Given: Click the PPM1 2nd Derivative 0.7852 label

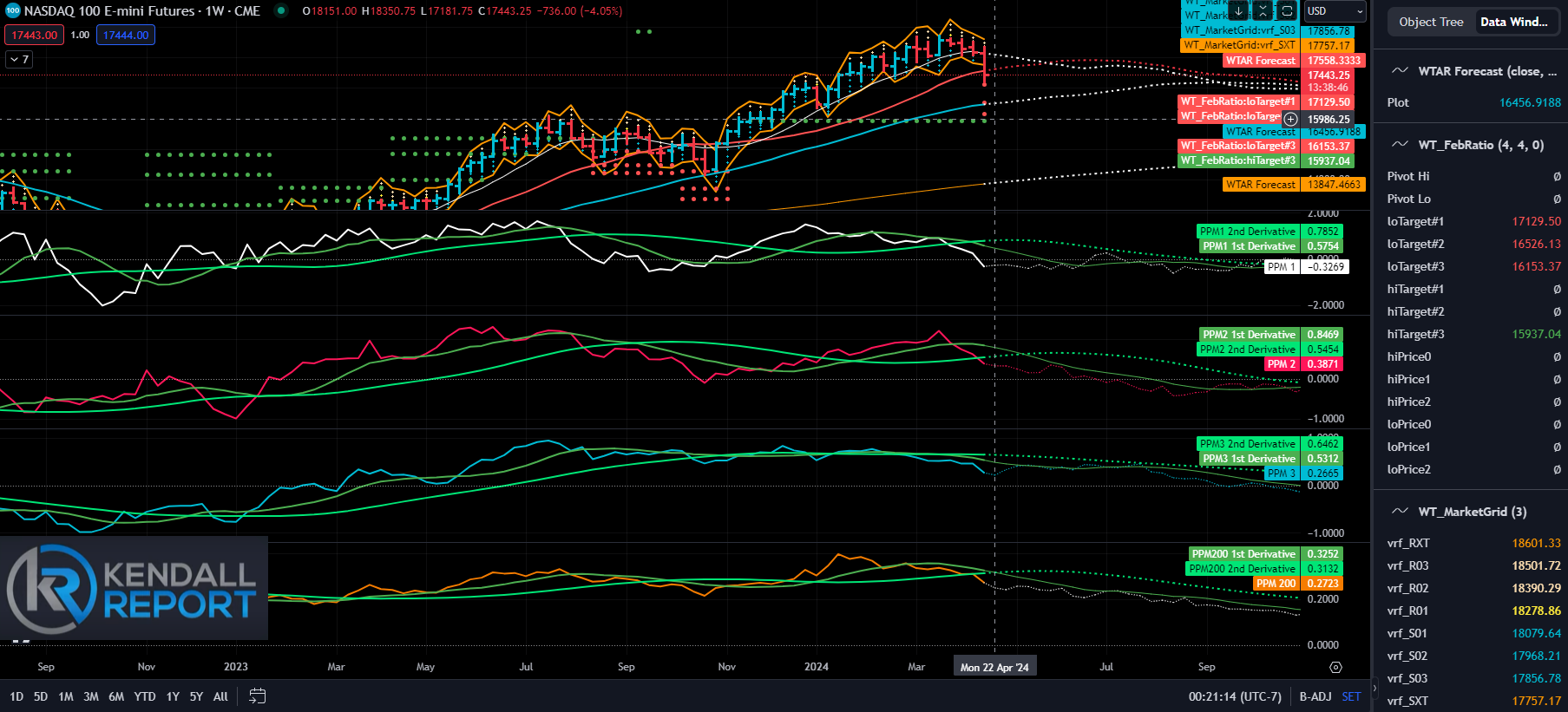Looking at the screenshot, I should pyautogui.click(x=1269, y=232).
